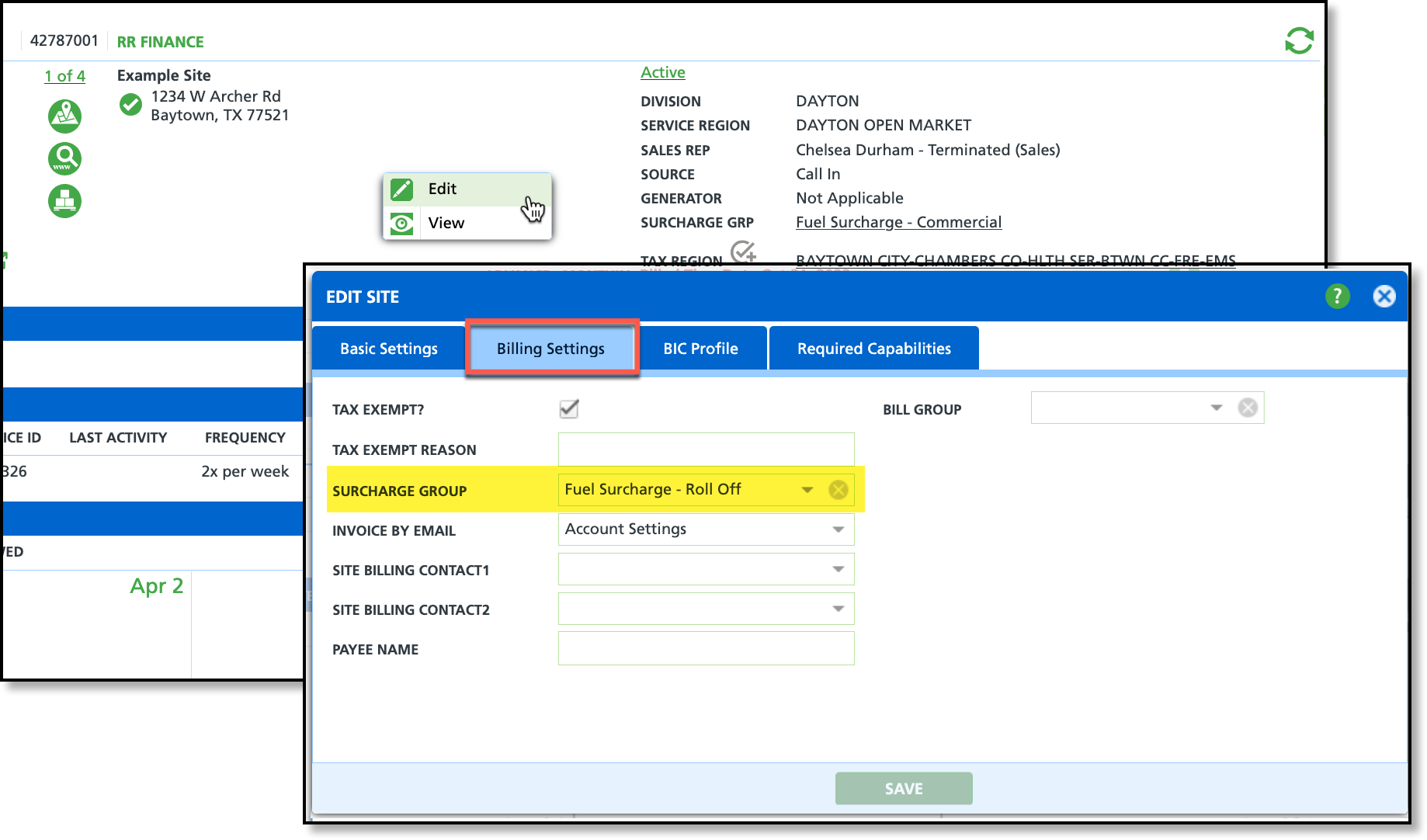Viewport: 1427px width, 840px height.
Task: Close the Edit Site dialog
Action: (x=1384, y=296)
